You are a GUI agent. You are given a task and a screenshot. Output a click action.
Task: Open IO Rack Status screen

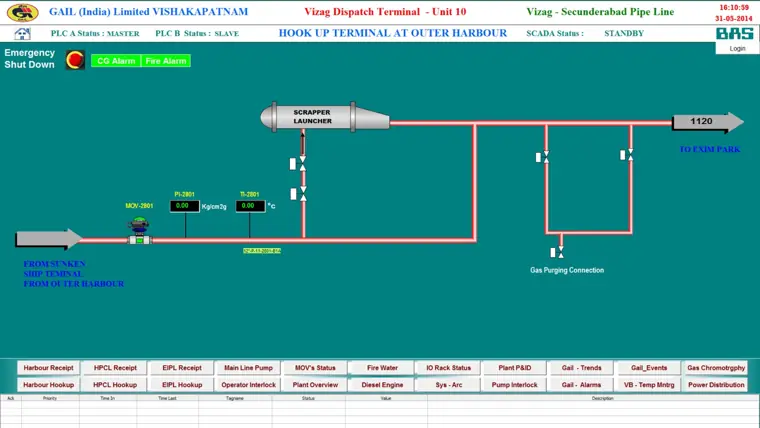pos(448,368)
